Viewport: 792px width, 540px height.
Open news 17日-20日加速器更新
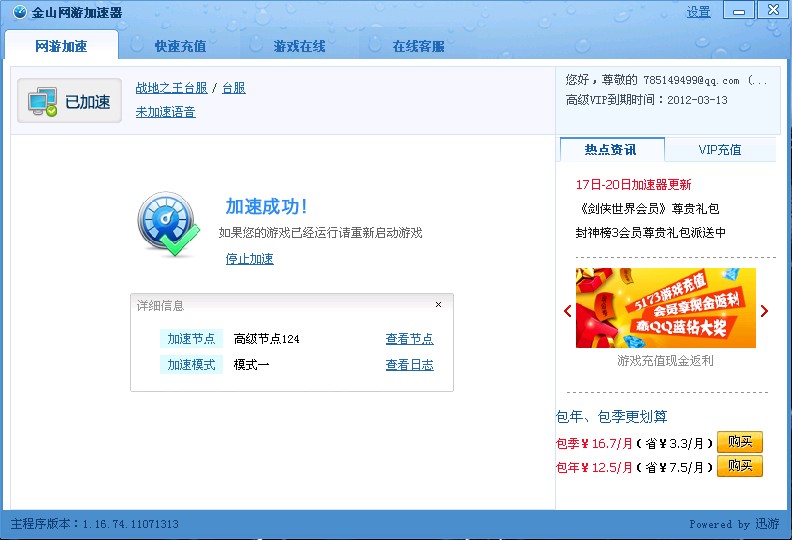click(x=633, y=184)
